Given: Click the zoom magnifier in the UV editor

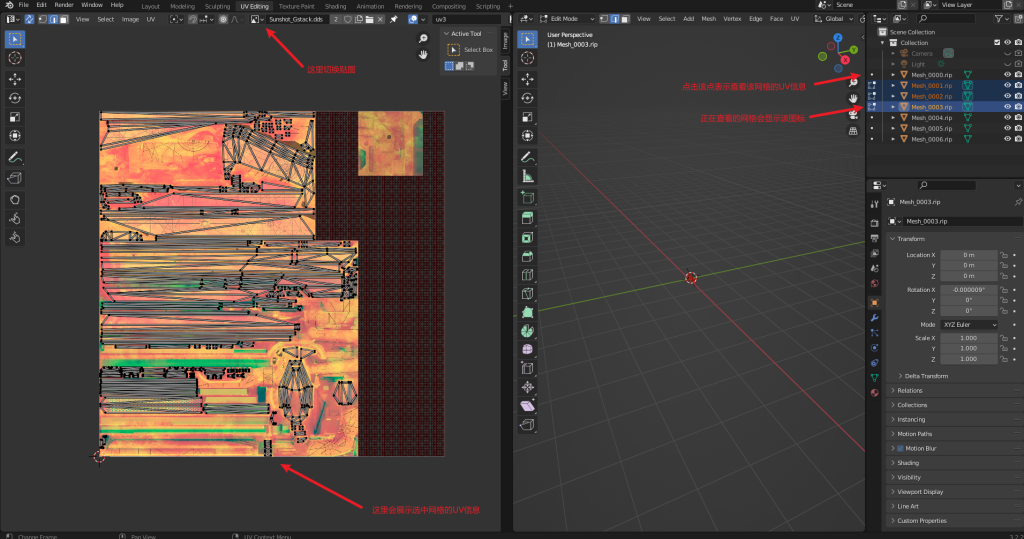Looking at the screenshot, I should (x=423, y=39).
